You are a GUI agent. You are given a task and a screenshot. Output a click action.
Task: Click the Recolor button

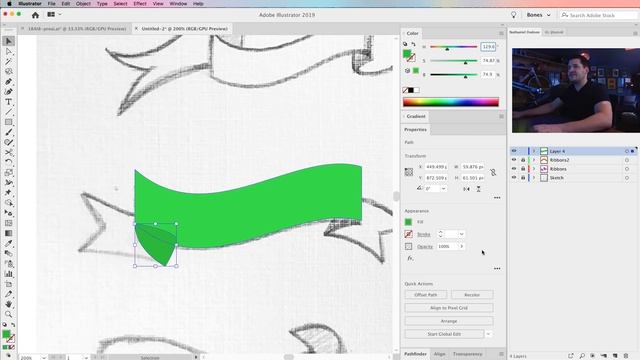(x=472, y=295)
